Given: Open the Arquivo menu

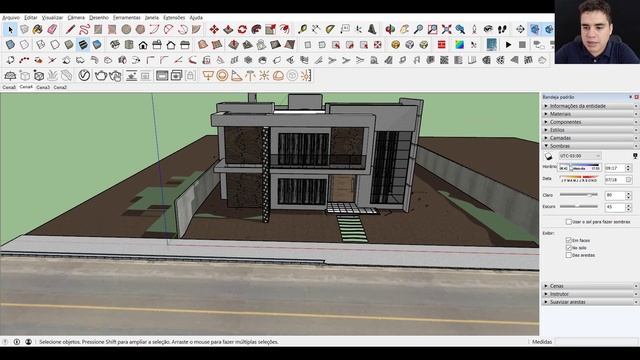Looking at the screenshot, I should coord(11,18).
